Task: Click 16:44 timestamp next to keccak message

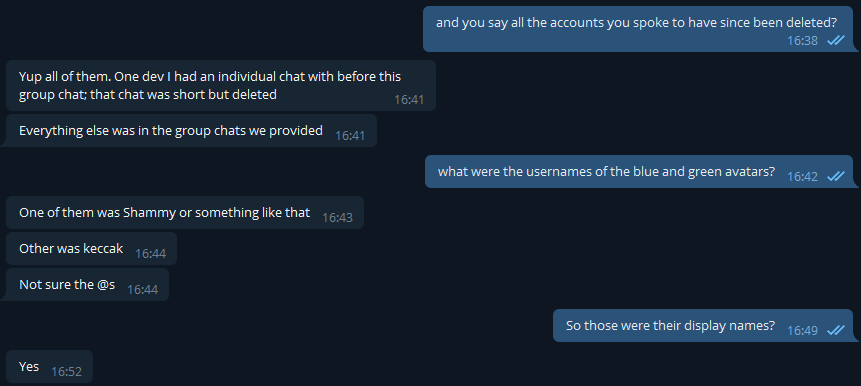Action: point(150,254)
